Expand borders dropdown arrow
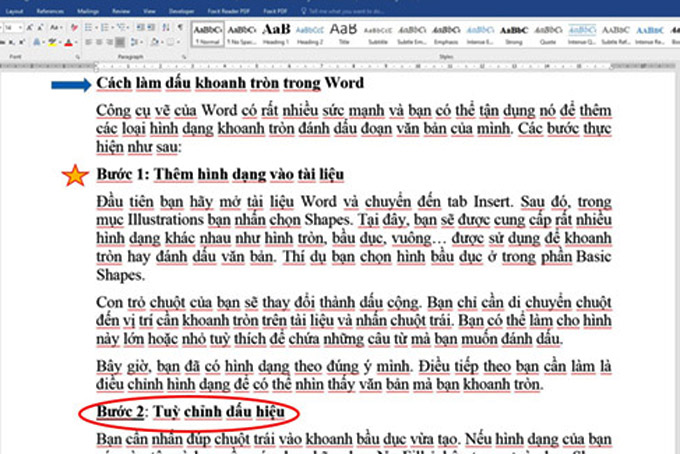Screen dimensions: 680x454 click(x=178, y=42)
